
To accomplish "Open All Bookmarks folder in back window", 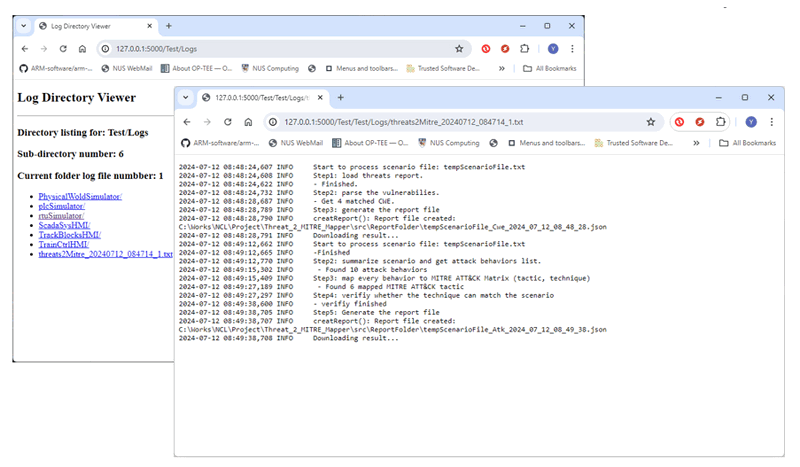I will coord(549,68).
